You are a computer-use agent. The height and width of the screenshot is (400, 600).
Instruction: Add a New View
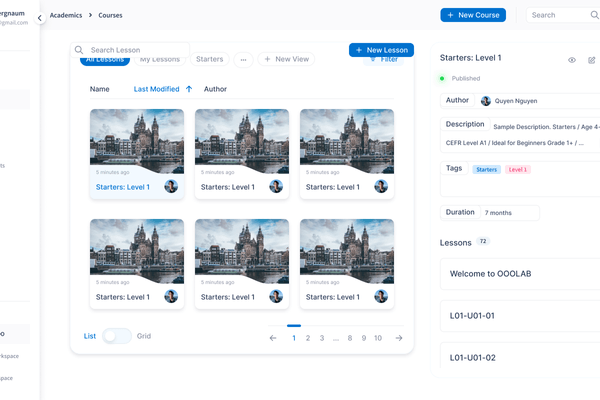[286, 60]
